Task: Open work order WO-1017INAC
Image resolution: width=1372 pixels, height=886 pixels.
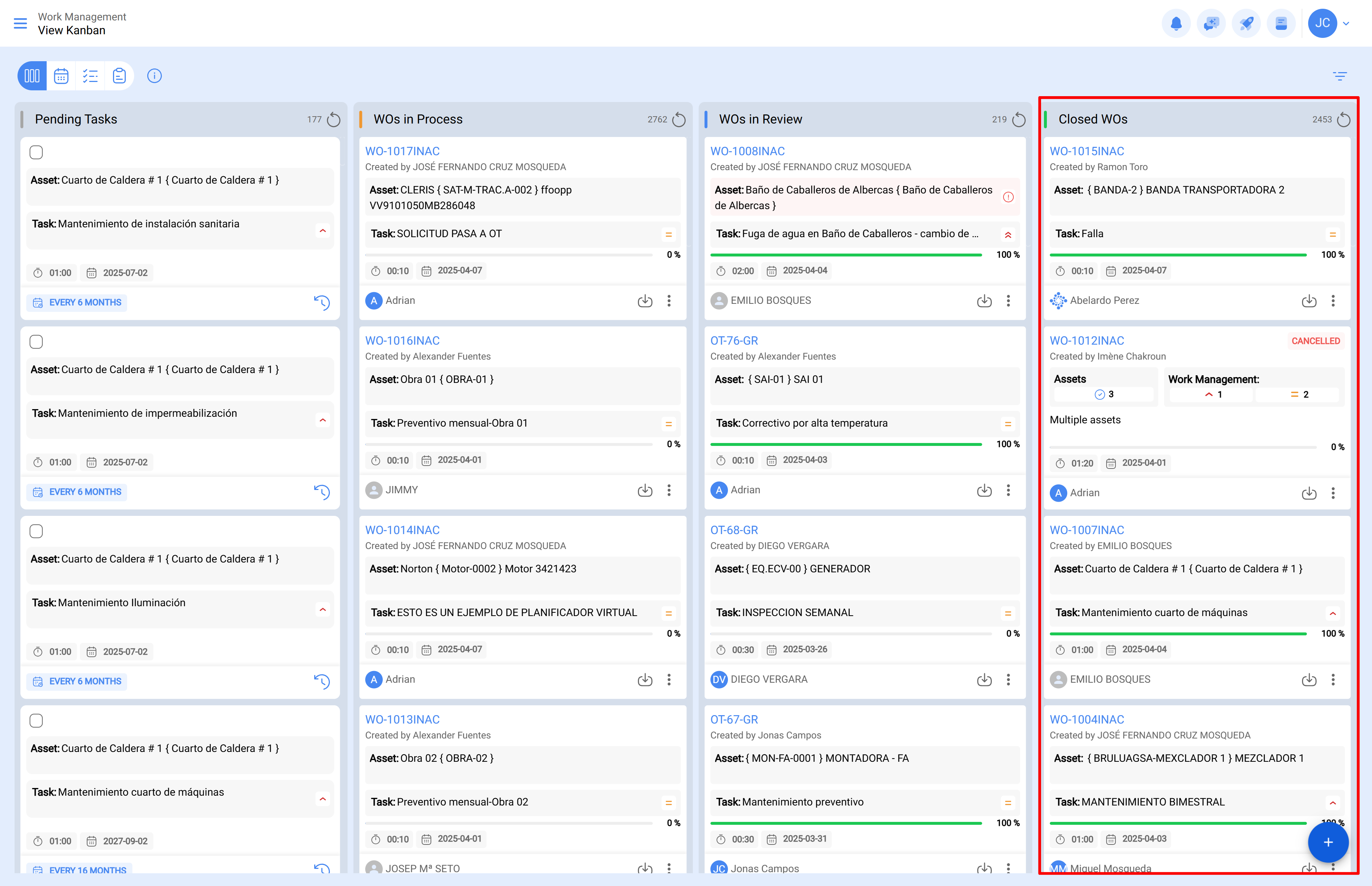Action: (x=402, y=151)
